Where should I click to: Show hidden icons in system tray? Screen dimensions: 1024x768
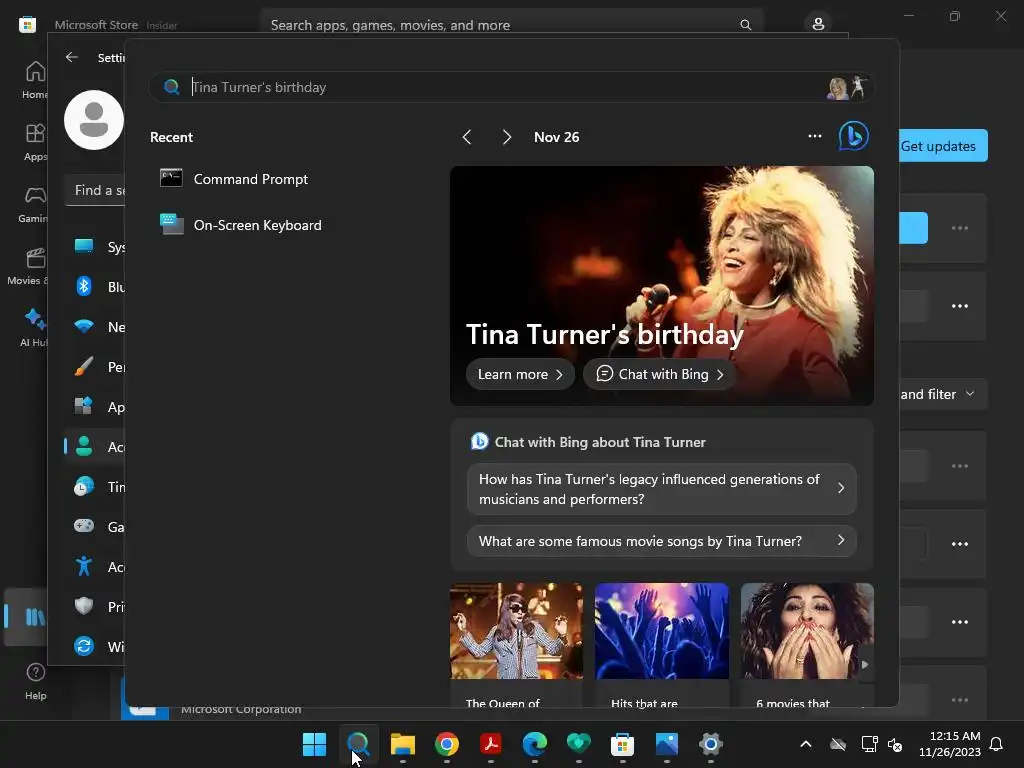806,744
